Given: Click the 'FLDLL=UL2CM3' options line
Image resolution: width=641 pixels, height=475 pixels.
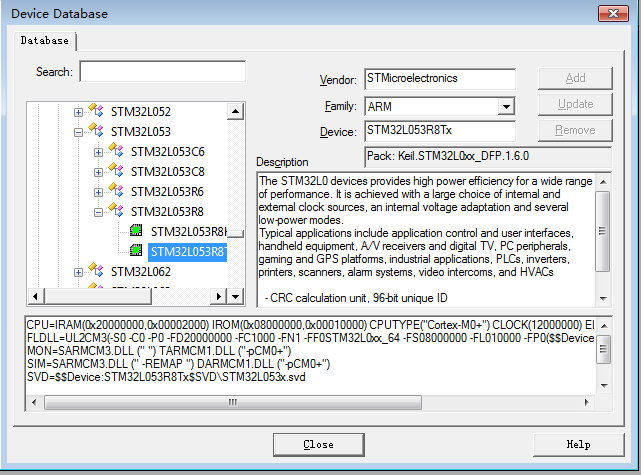Looking at the screenshot, I should [310, 338].
